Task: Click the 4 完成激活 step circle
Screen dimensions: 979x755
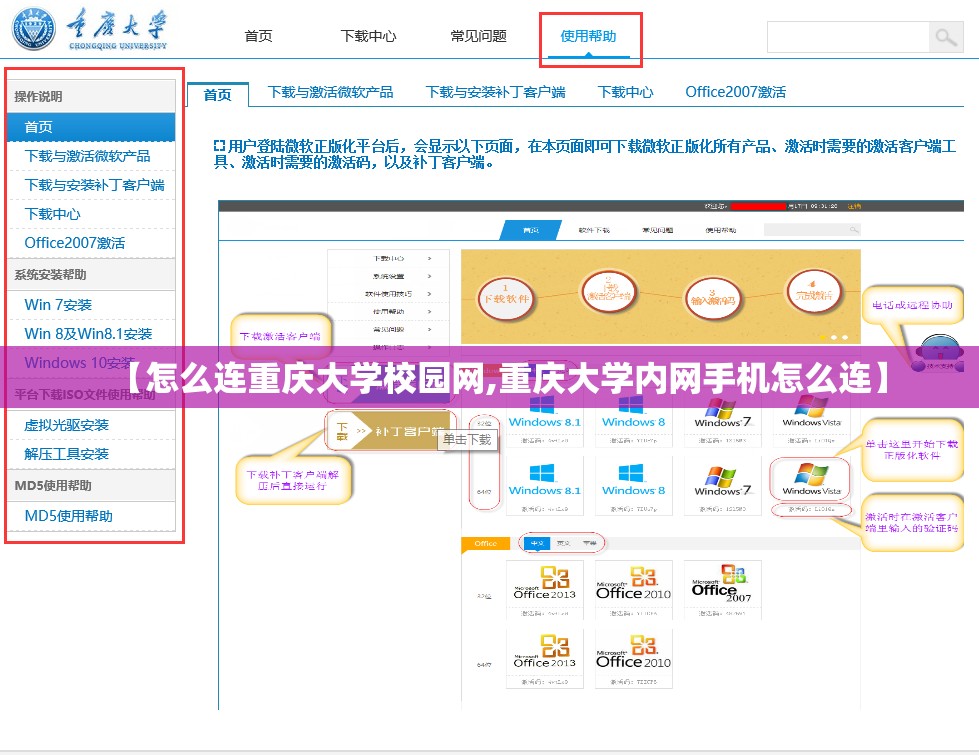Action: pyautogui.click(x=814, y=293)
